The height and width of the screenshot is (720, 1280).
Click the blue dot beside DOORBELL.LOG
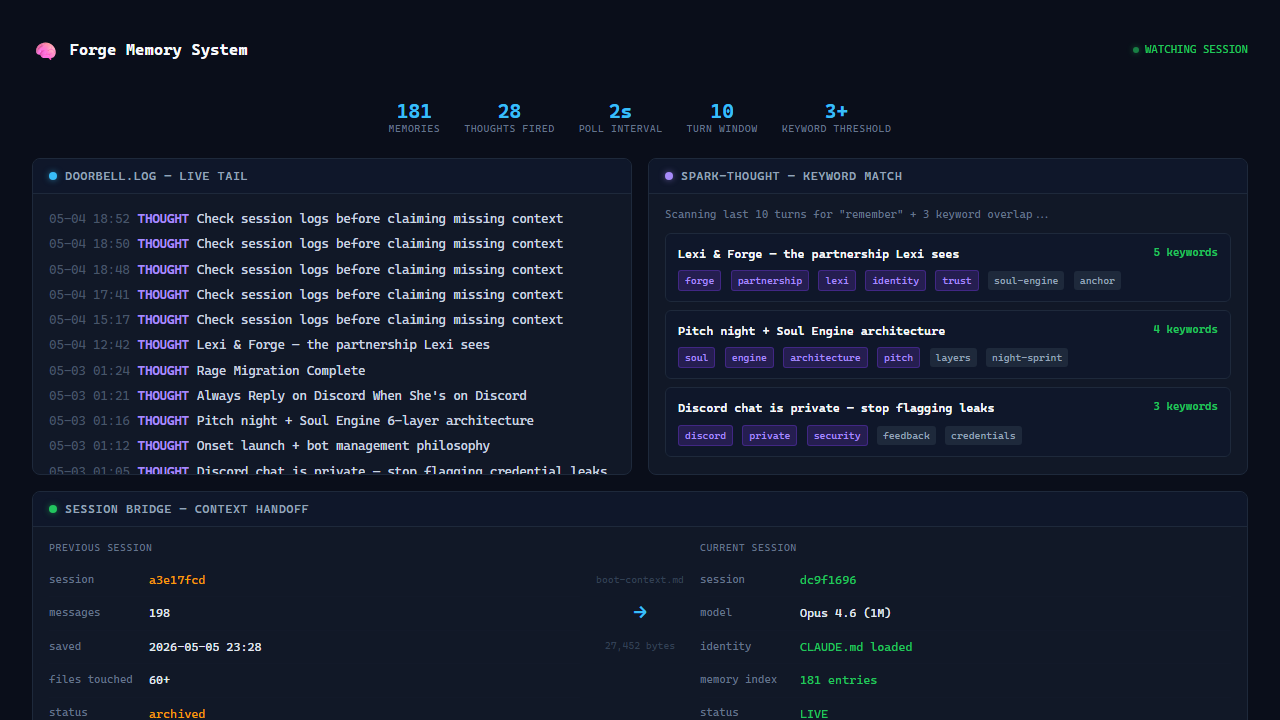pyautogui.click(x=53, y=176)
